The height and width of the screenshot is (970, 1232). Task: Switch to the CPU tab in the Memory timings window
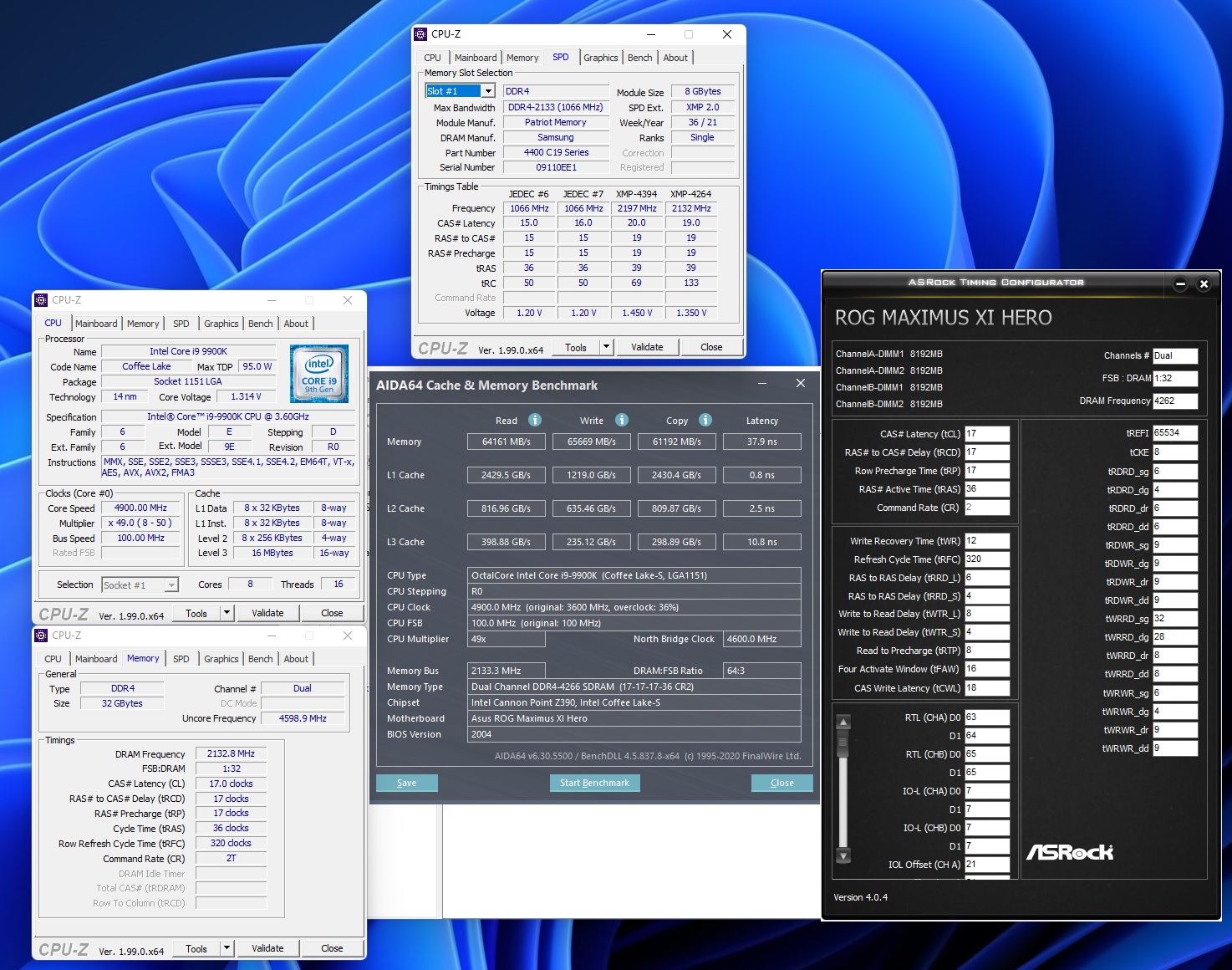click(53, 659)
